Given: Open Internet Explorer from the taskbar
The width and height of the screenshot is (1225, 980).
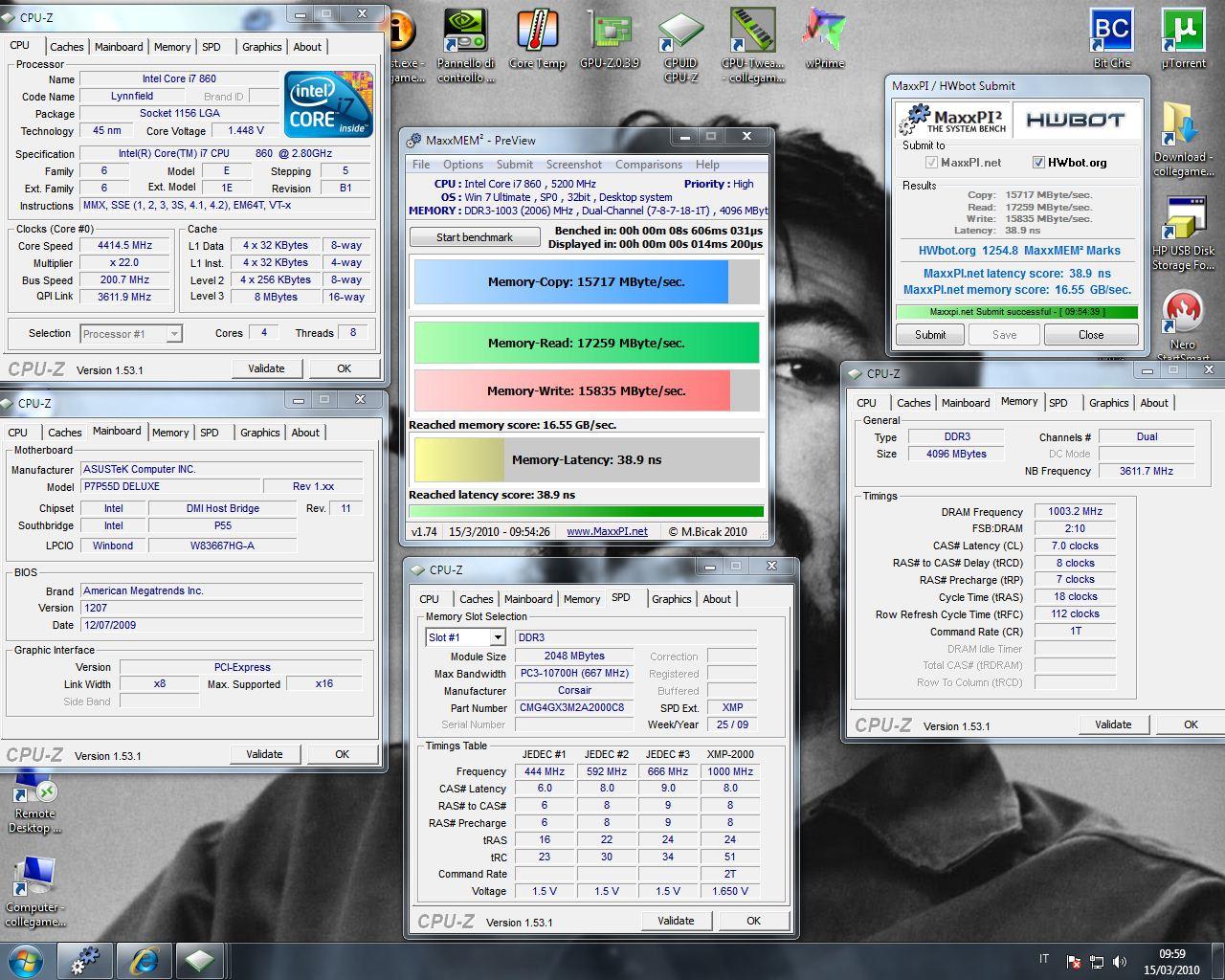Looking at the screenshot, I should pyautogui.click(x=144, y=960).
